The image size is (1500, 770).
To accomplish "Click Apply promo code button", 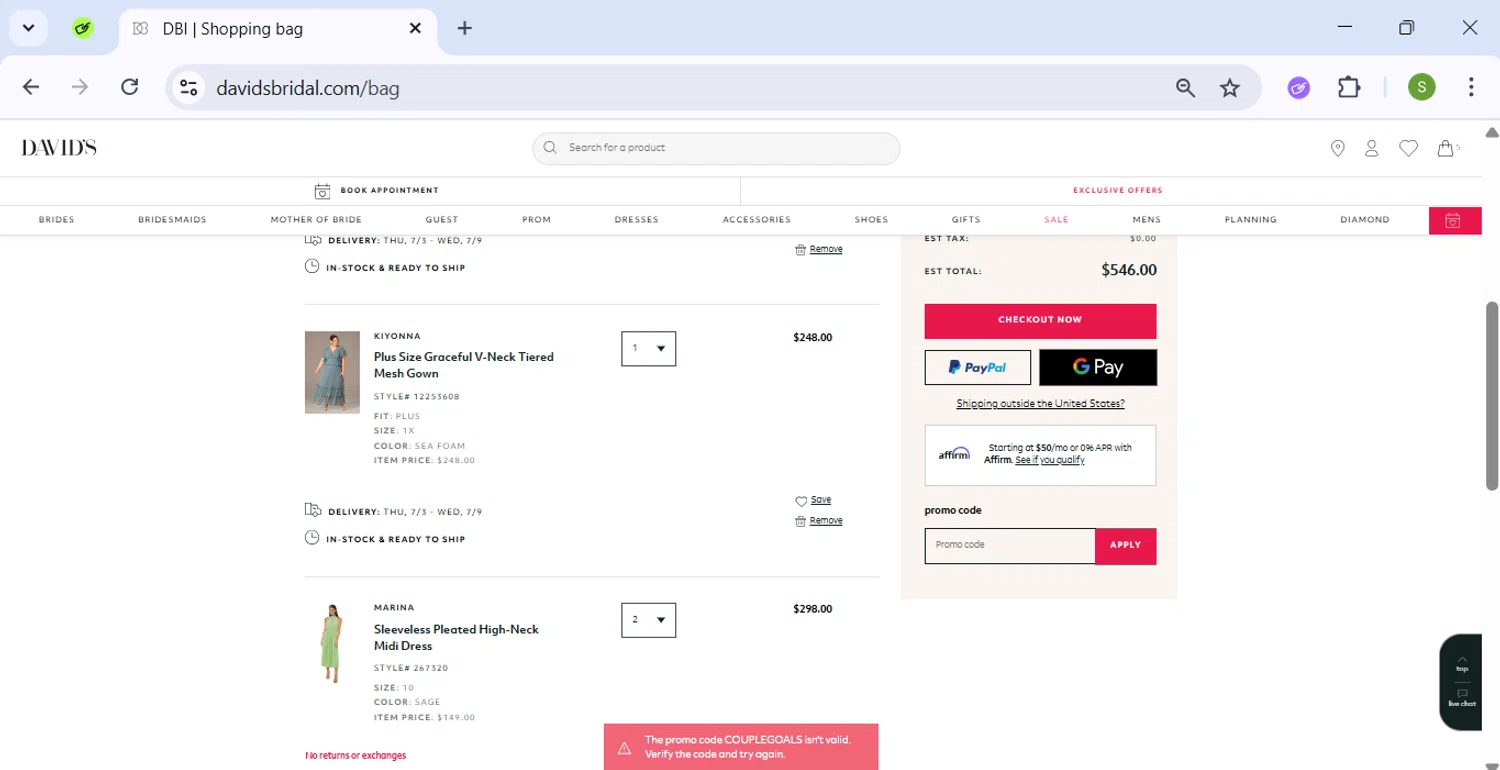I will [x=1126, y=545].
